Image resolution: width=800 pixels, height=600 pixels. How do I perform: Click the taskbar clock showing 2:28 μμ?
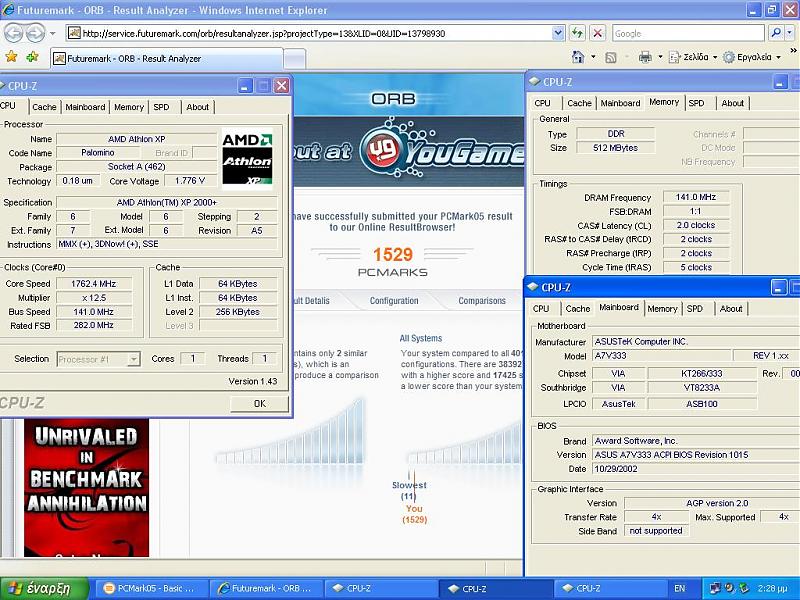click(x=772, y=588)
